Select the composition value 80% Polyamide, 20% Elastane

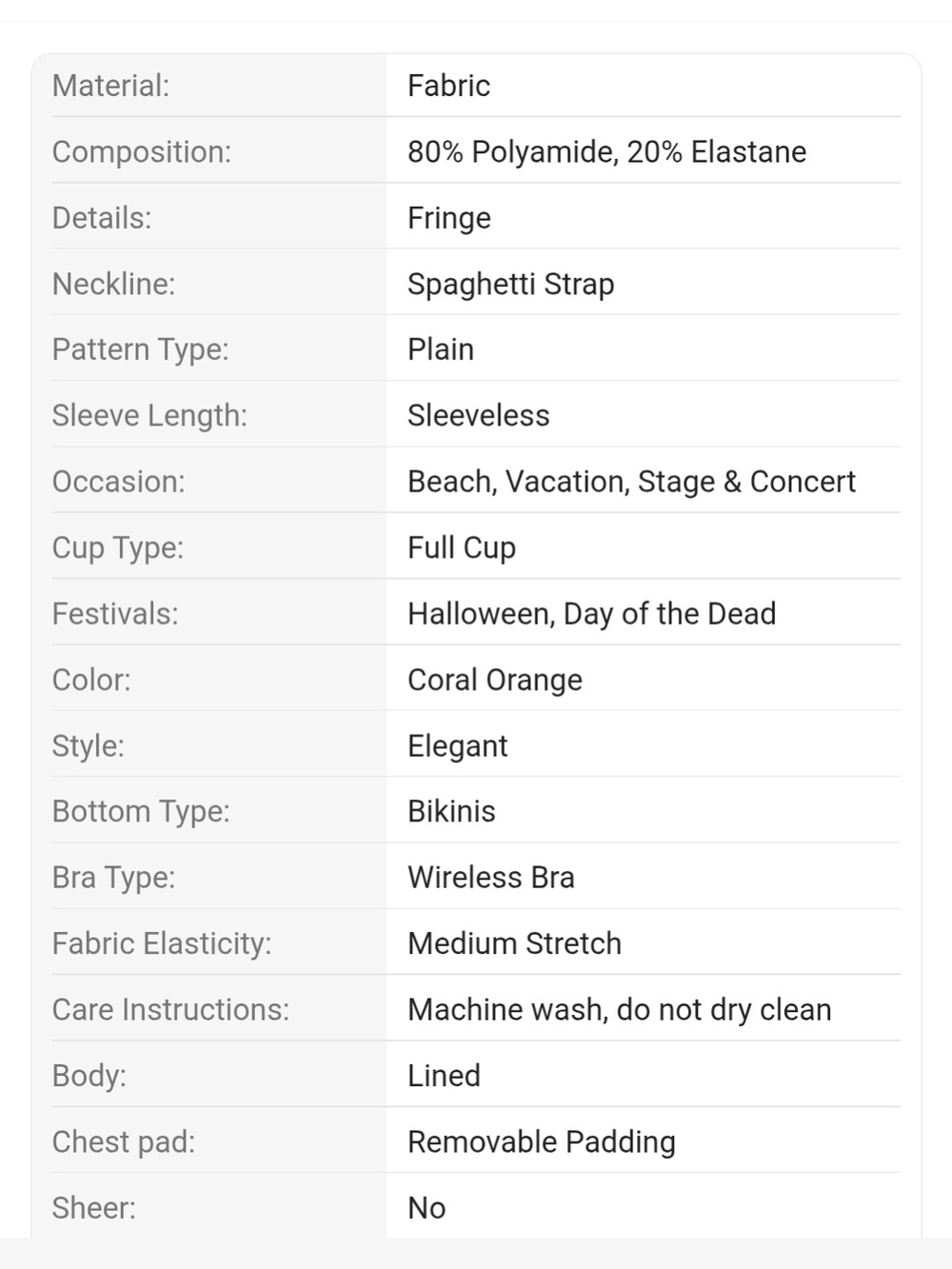pos(606,151)
